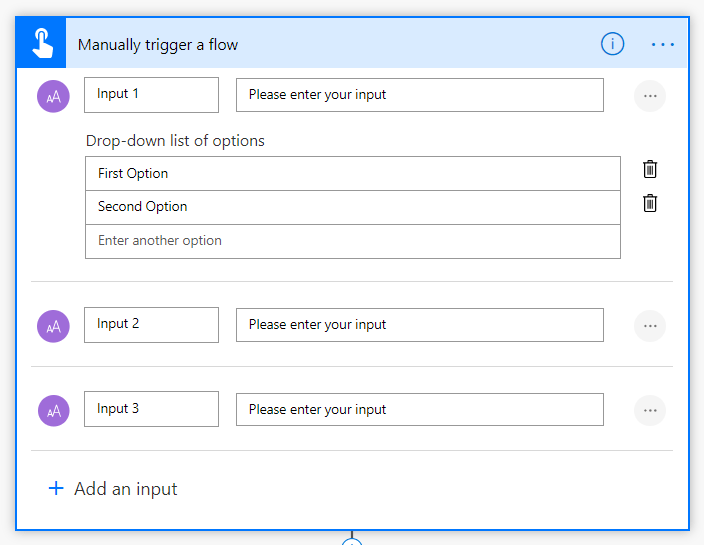Click the Drop-down list of options label
The height and width of the screenshot is (545, 704).
point(175,141)
